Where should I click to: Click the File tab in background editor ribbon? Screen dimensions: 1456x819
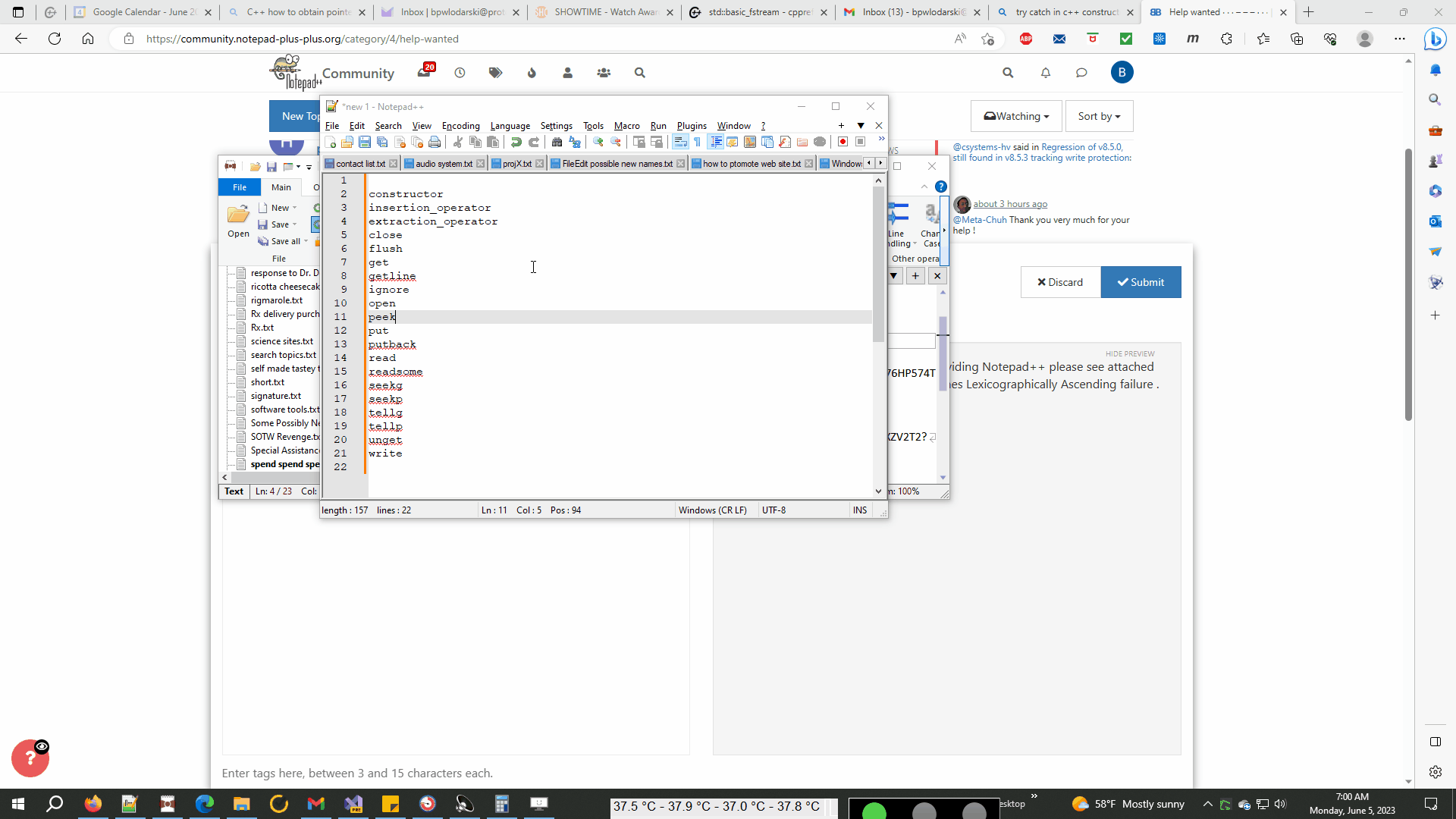click(x=240, y=187)
